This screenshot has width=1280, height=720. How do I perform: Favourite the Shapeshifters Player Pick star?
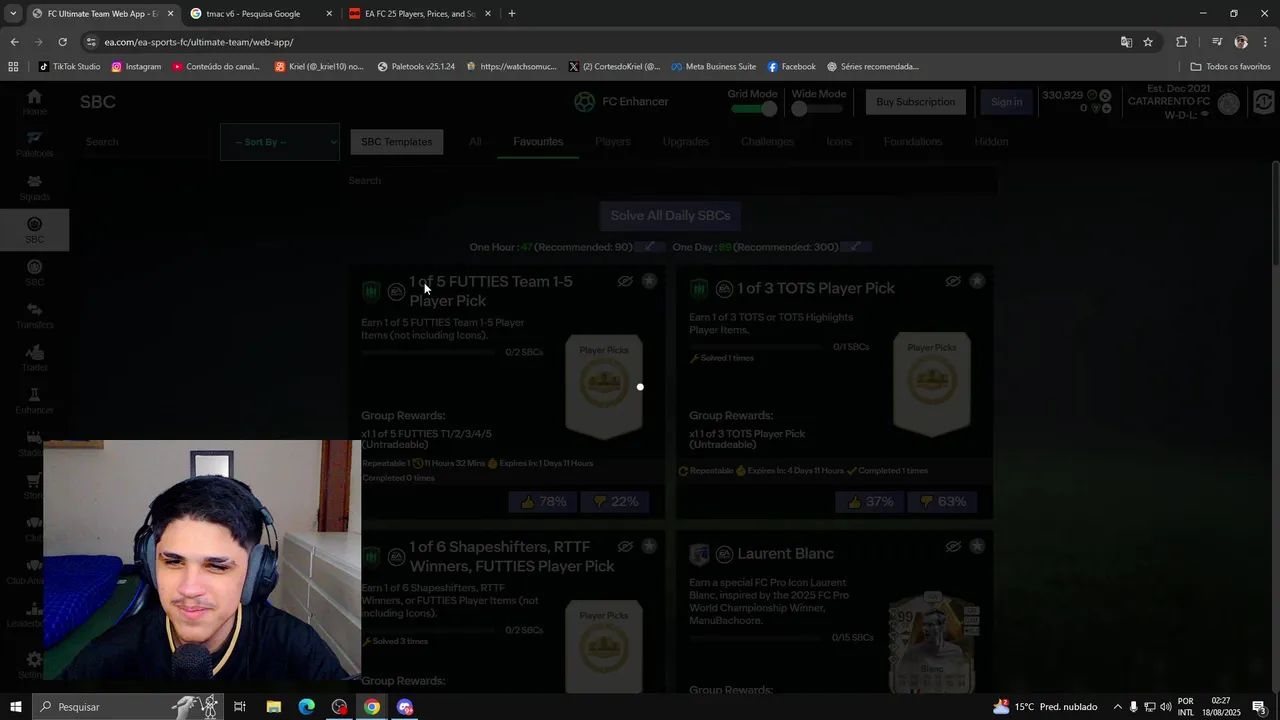(649, 546)
